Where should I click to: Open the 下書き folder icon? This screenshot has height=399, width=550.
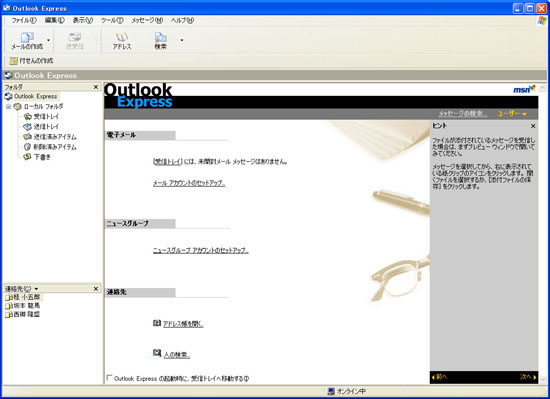(27, 157)
